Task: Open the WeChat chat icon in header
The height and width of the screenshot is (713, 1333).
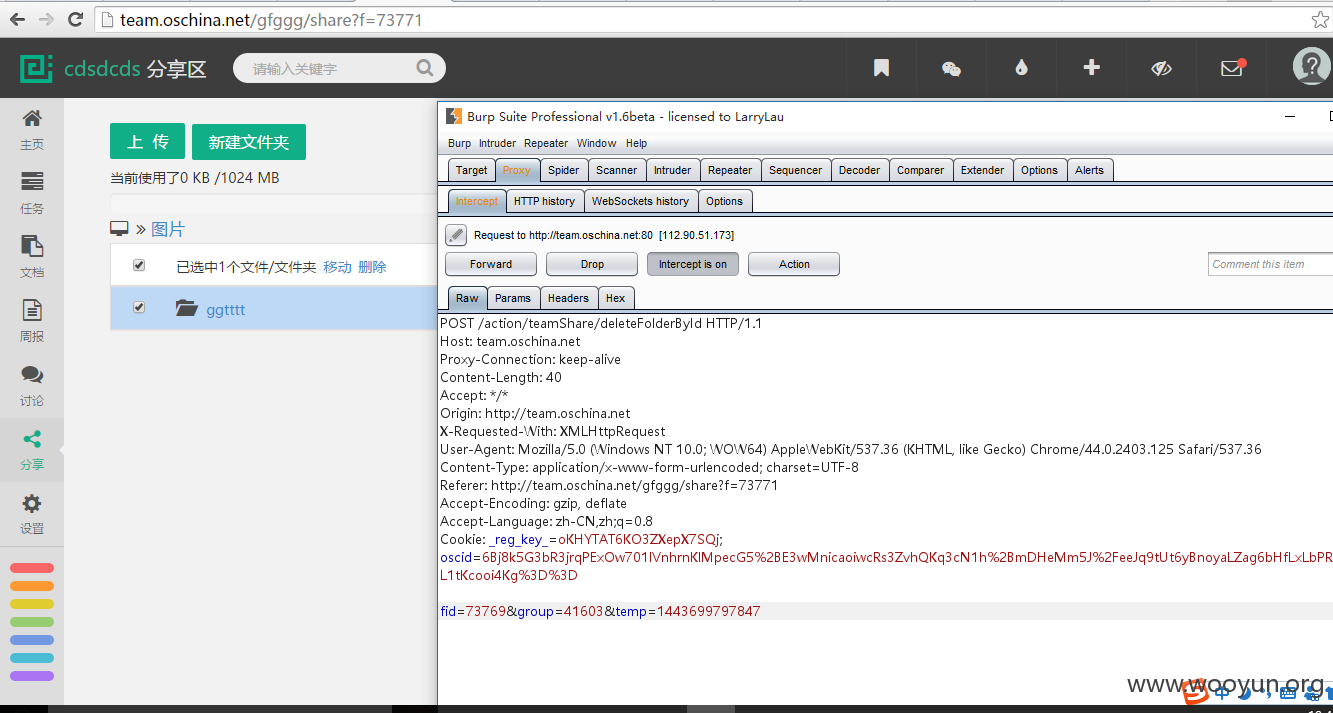Action: click(x=951, y=68)
